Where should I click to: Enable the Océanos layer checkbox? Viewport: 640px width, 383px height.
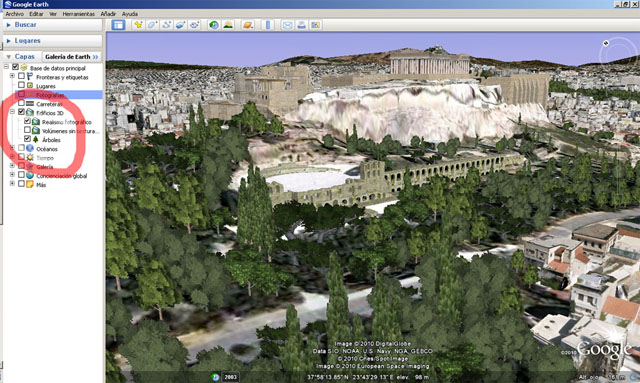tap(21, 148)
